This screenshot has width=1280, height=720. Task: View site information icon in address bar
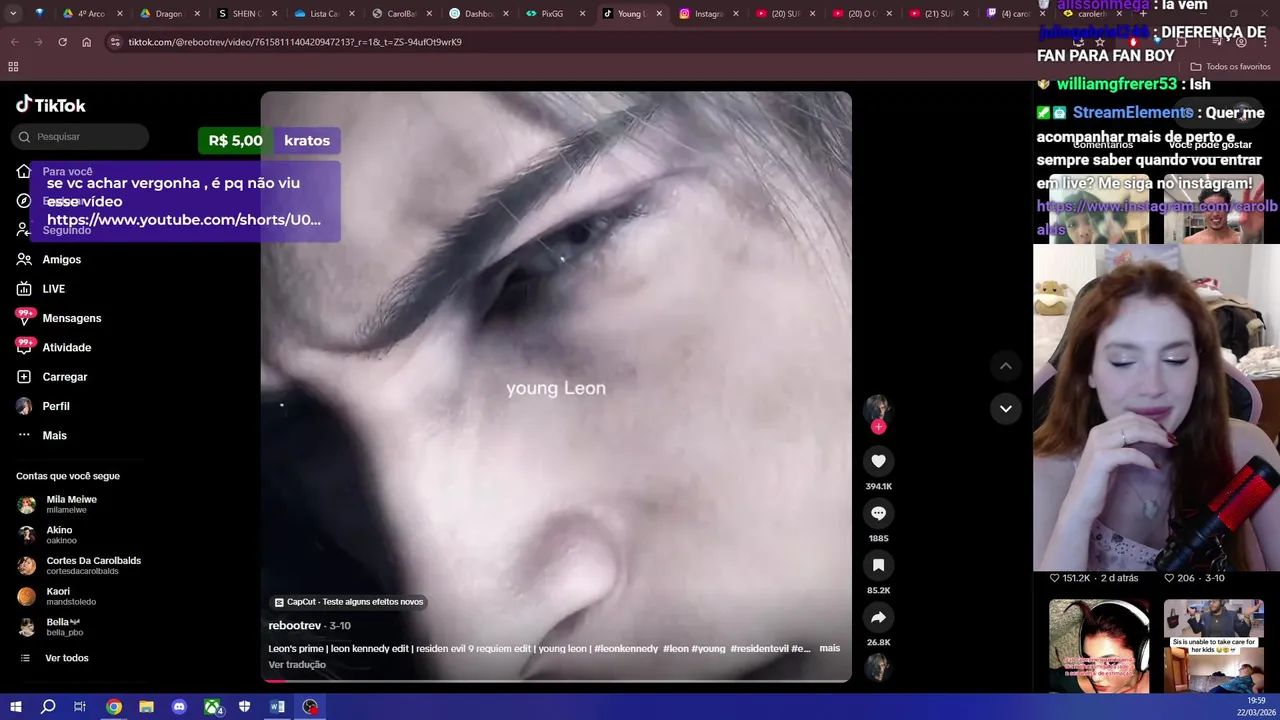pos(115,42)
